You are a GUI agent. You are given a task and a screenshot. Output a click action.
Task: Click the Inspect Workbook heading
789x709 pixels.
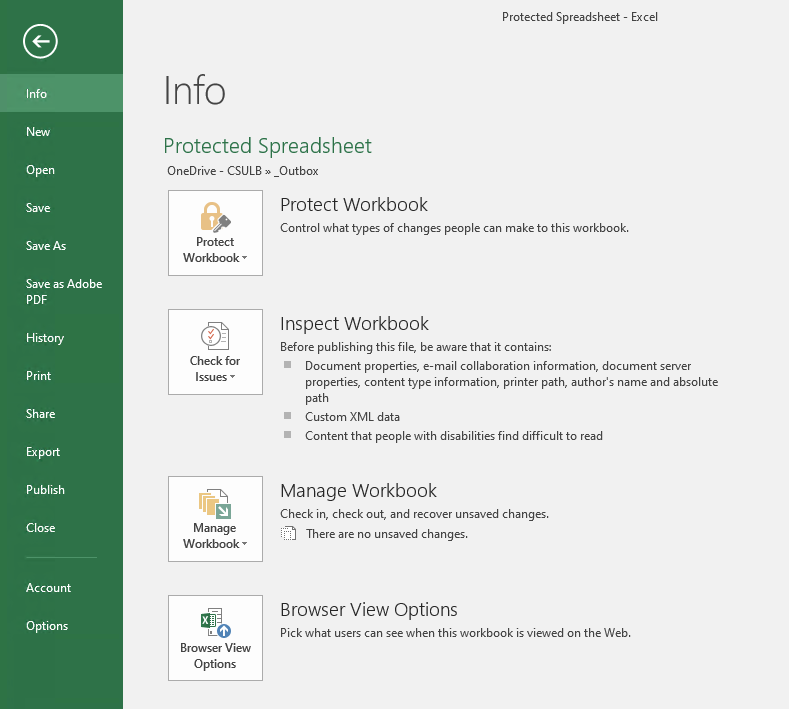click(354, 324)
